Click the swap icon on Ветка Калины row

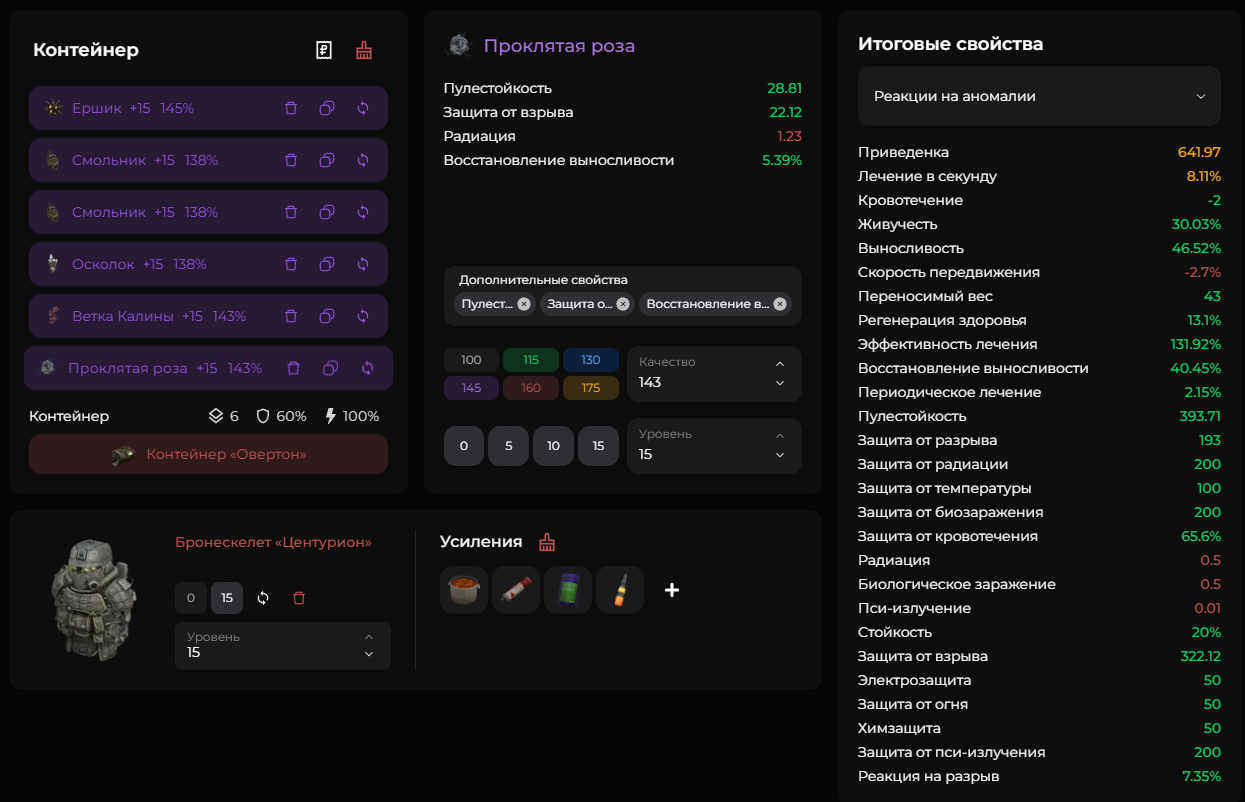coord(363,316)
